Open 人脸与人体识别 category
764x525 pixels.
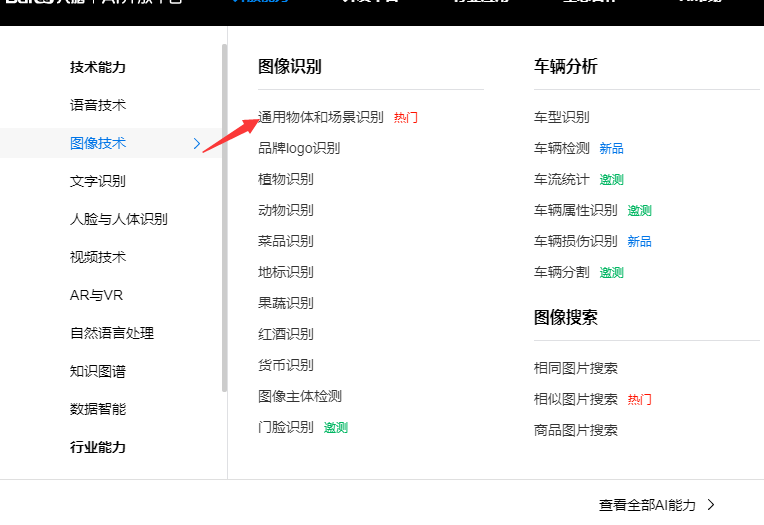point(119,219)
